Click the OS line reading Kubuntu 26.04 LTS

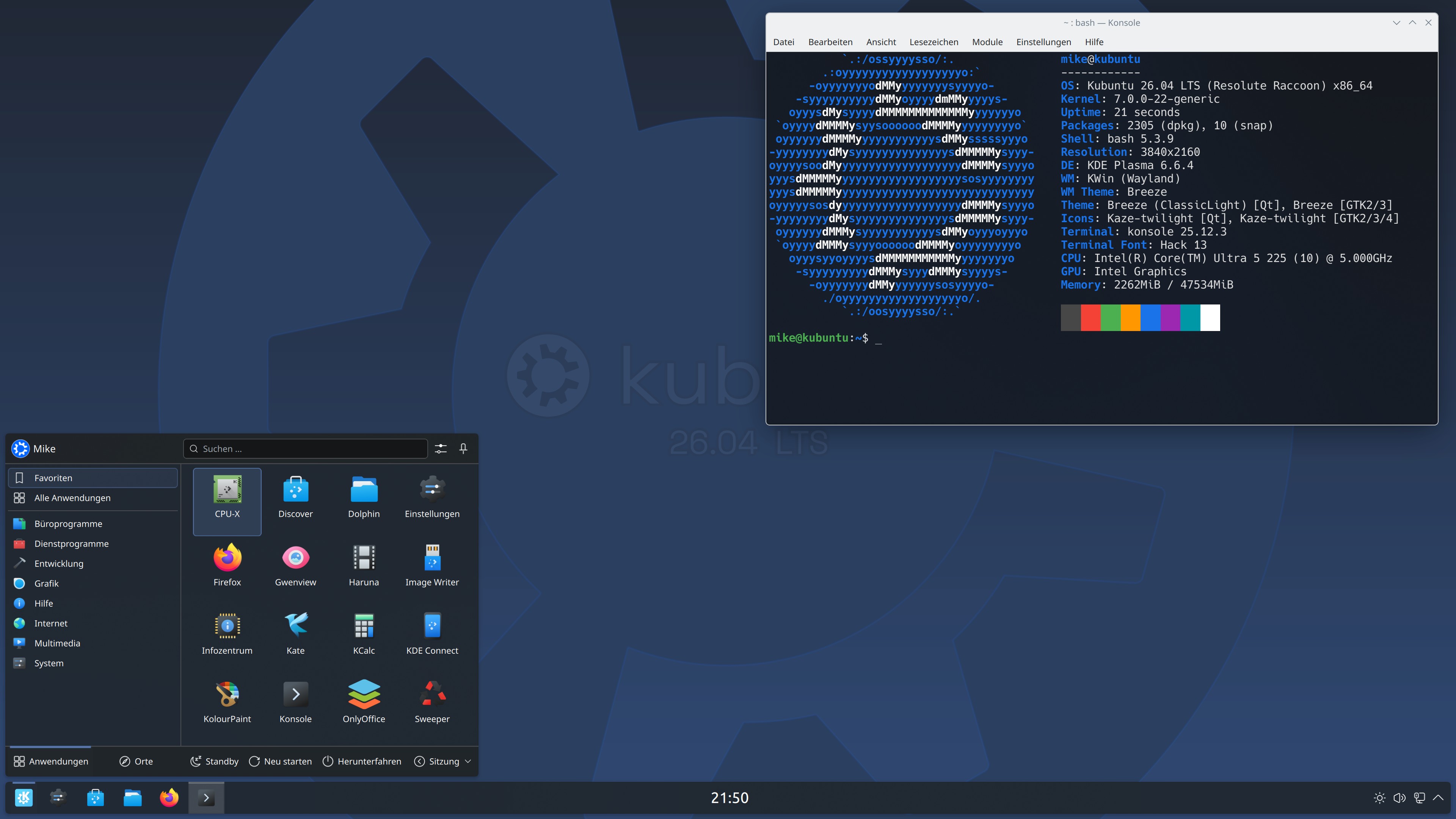coord(1216,86)
